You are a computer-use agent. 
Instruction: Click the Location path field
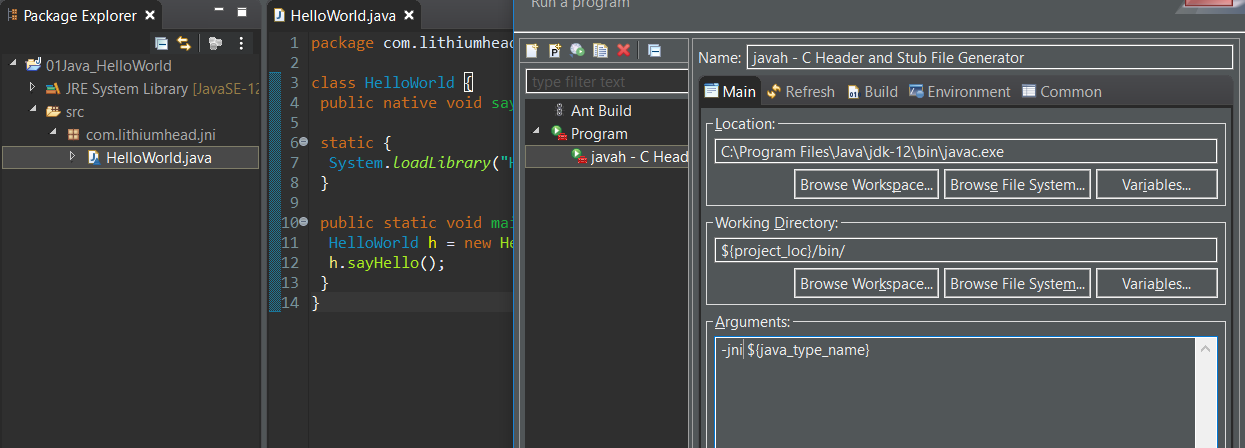pos(966,151)
